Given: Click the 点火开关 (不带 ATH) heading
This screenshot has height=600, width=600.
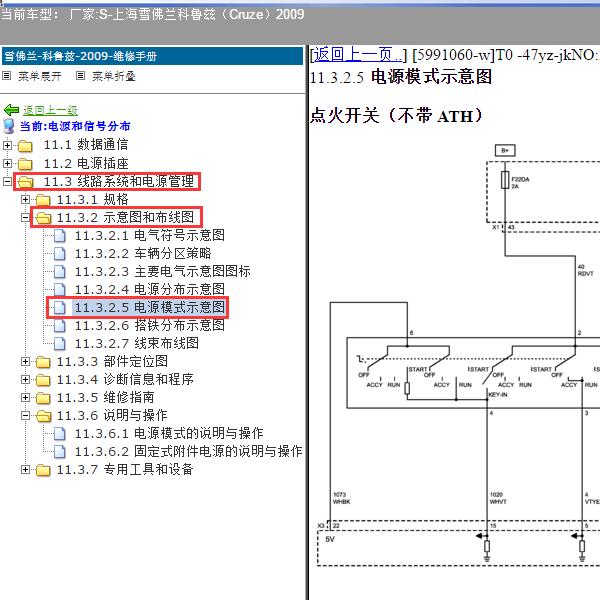Looking at the screenshot, I should 396,116.
